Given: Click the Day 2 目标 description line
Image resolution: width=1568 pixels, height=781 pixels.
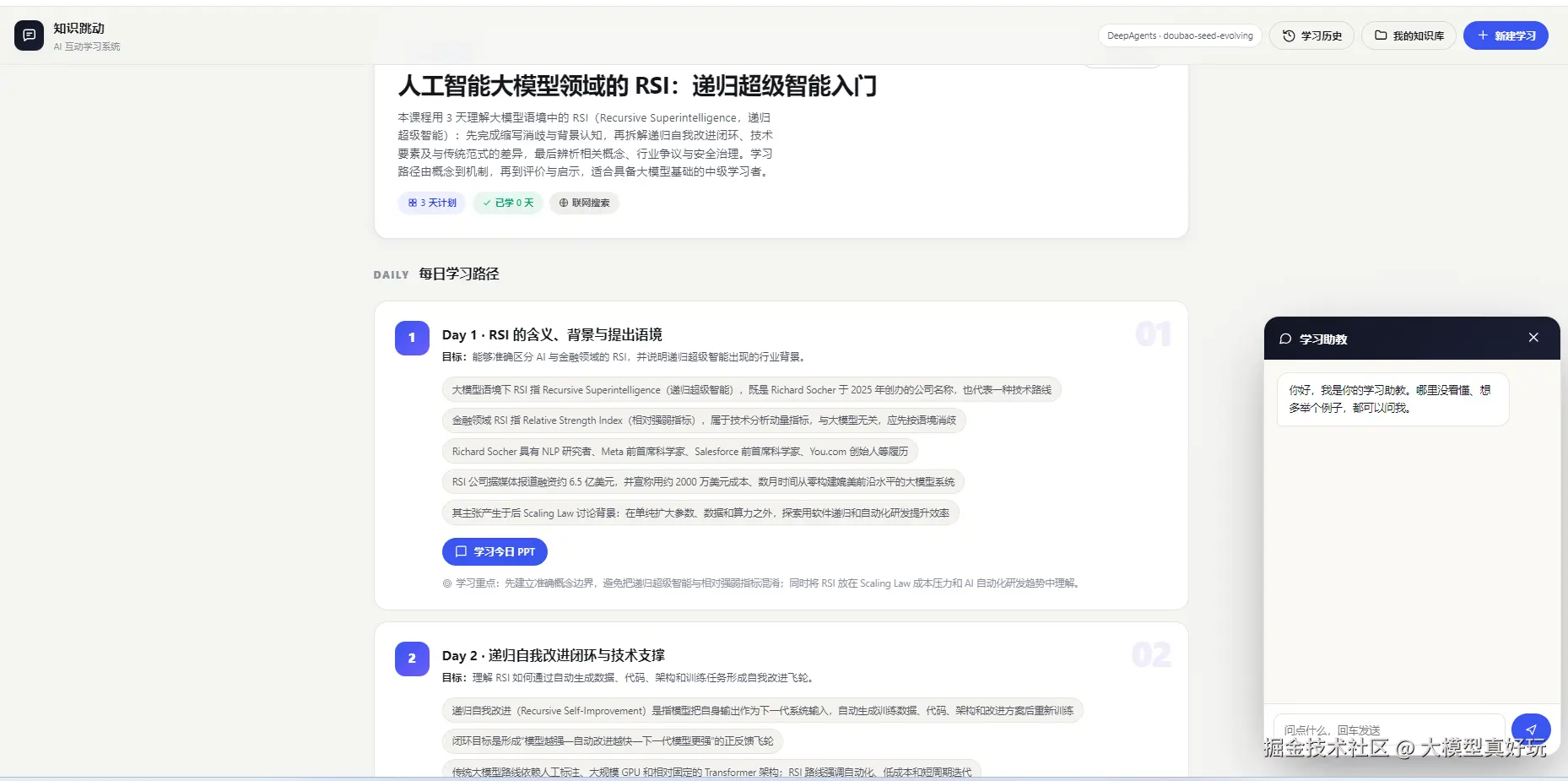Looking at the screenshot, I should pos(629,678).
